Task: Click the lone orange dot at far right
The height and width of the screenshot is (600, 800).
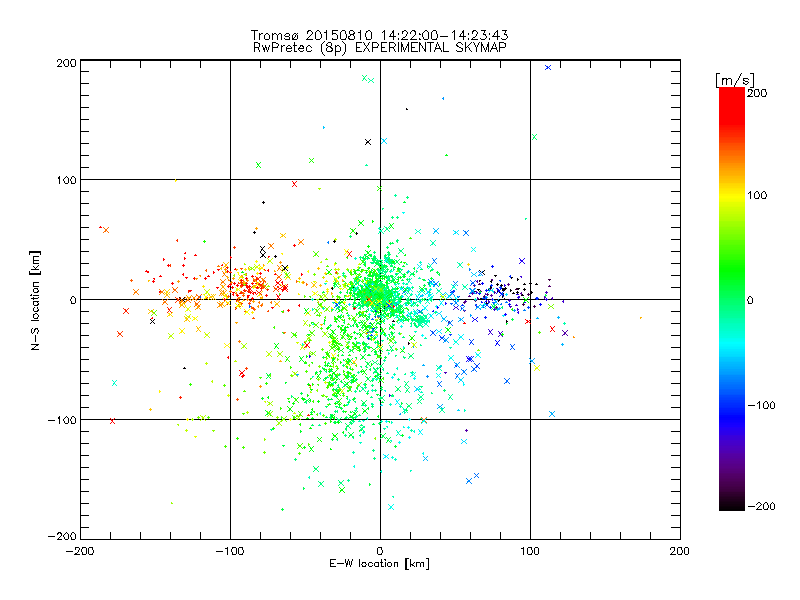Action: pos(641,318)
